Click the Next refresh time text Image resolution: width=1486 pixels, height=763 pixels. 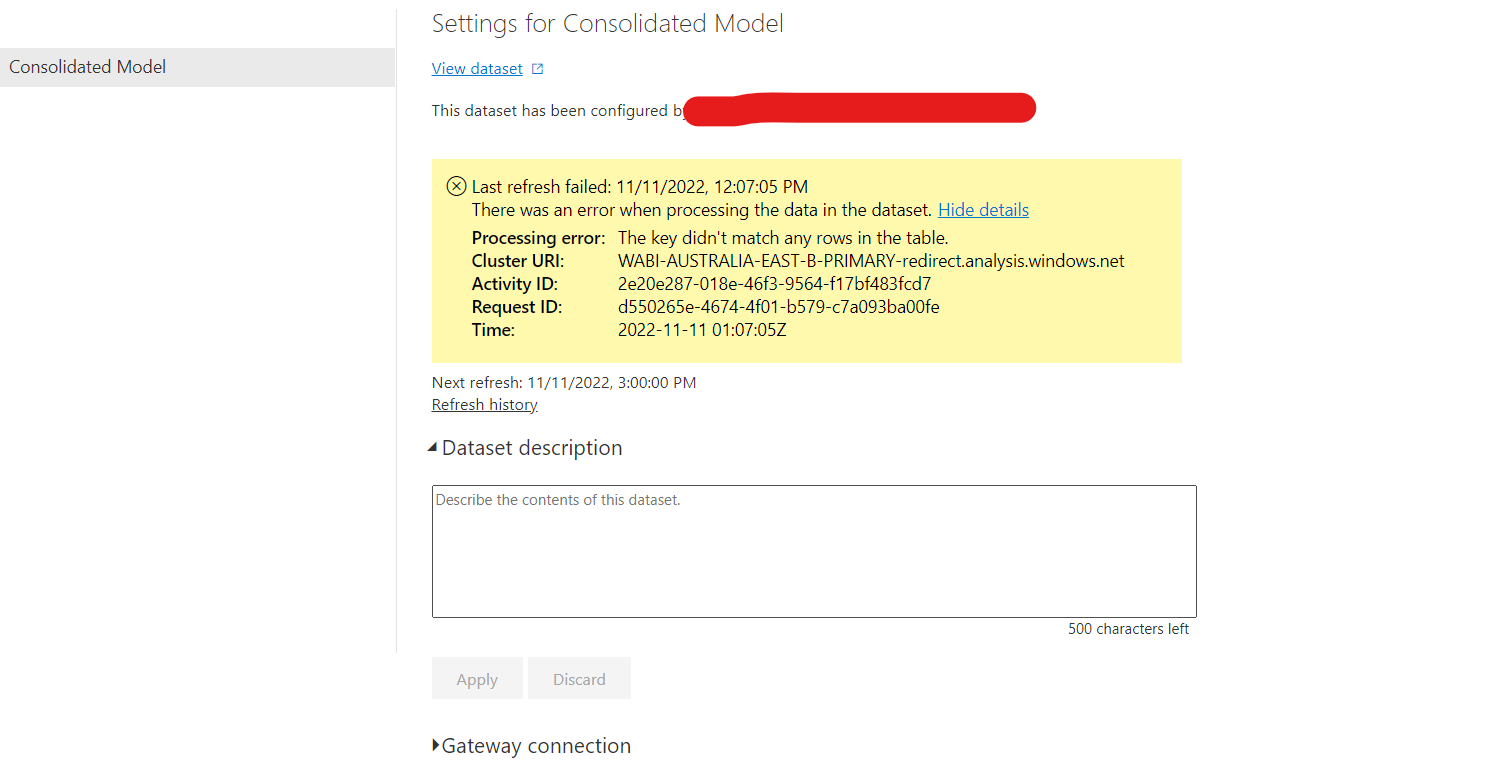564,382
